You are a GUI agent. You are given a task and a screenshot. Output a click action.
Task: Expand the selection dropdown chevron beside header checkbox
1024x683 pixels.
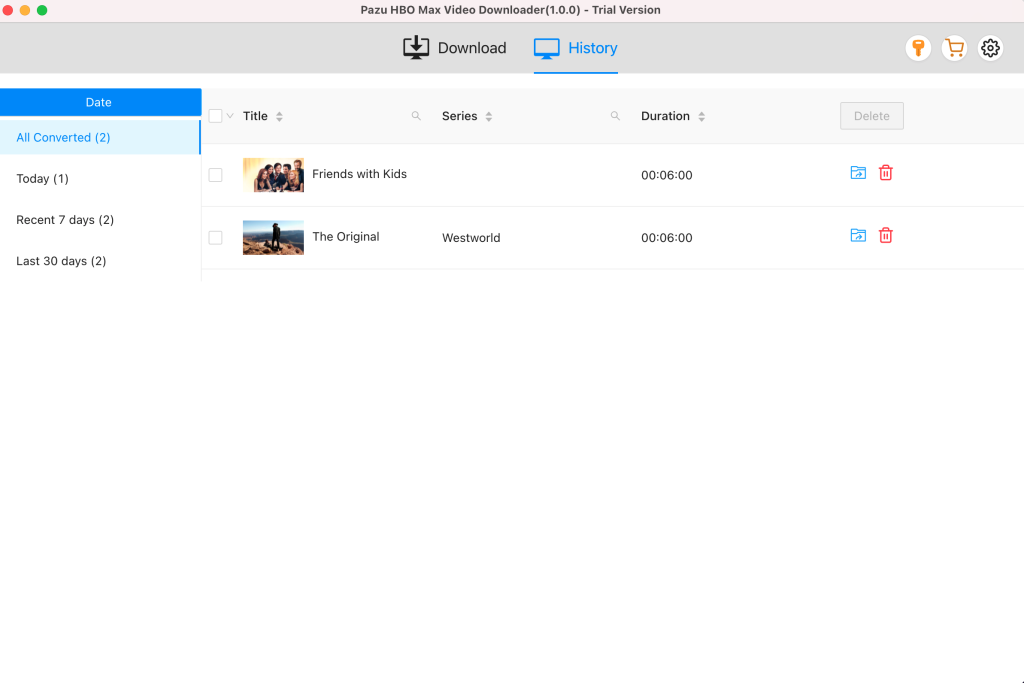(x=230, y=116)
